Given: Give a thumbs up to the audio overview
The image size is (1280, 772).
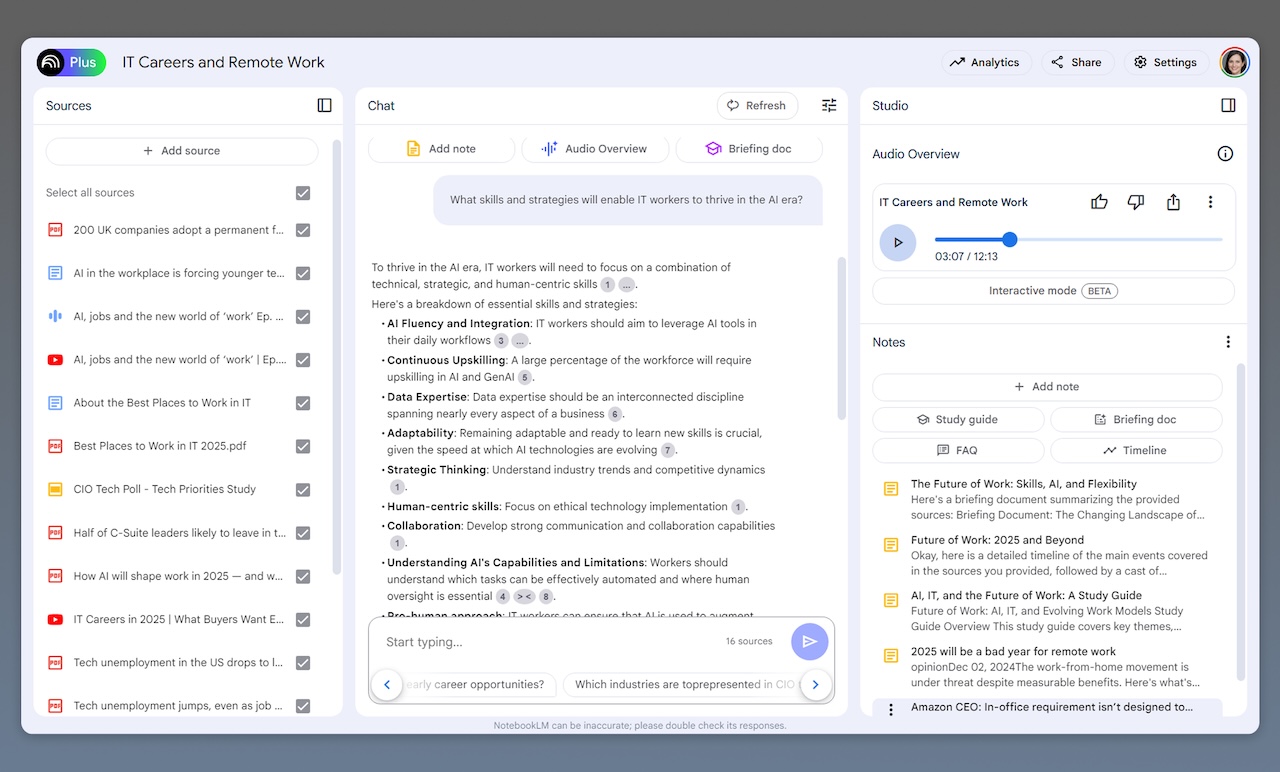Looking at the screenshot, I should [x=1098, y=201].
